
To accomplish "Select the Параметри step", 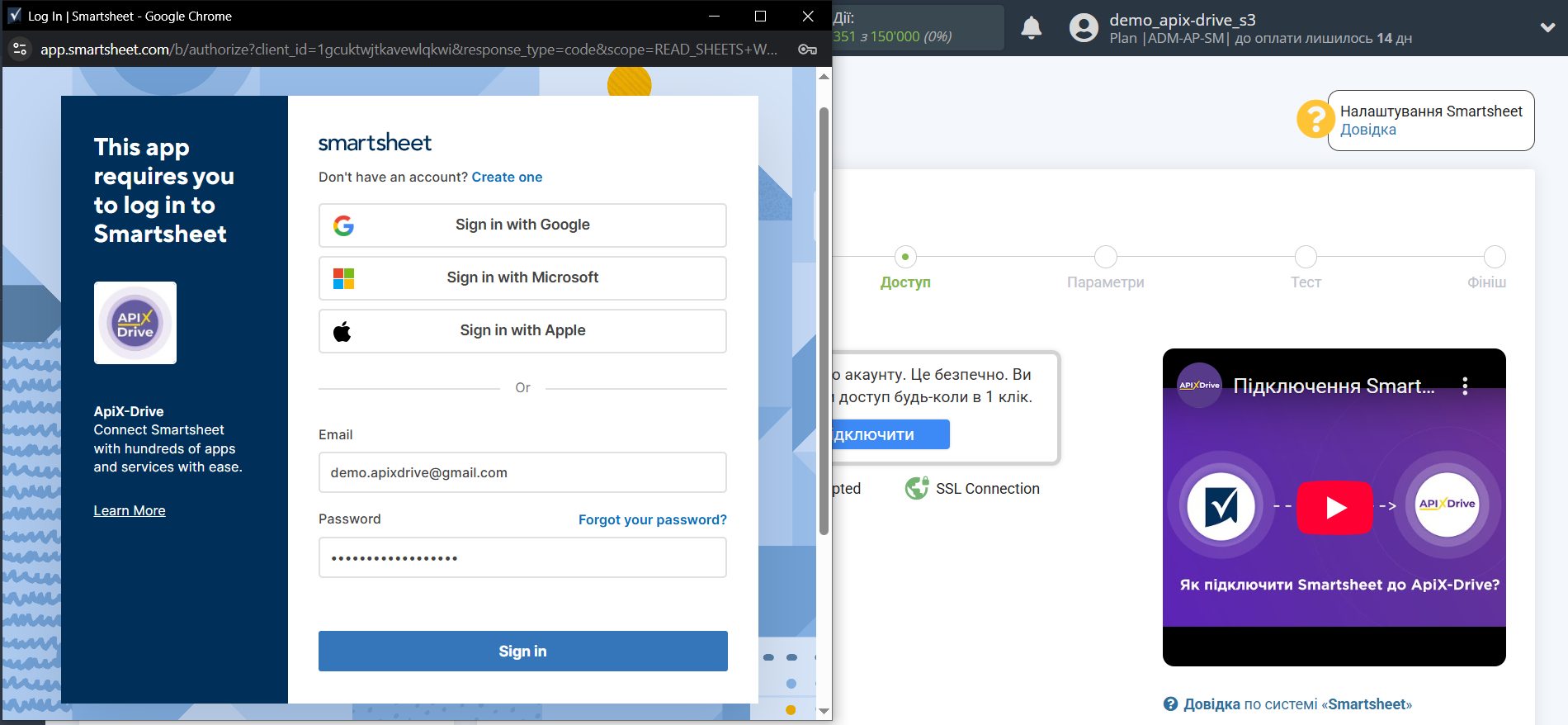I will tap(1105, 268).
